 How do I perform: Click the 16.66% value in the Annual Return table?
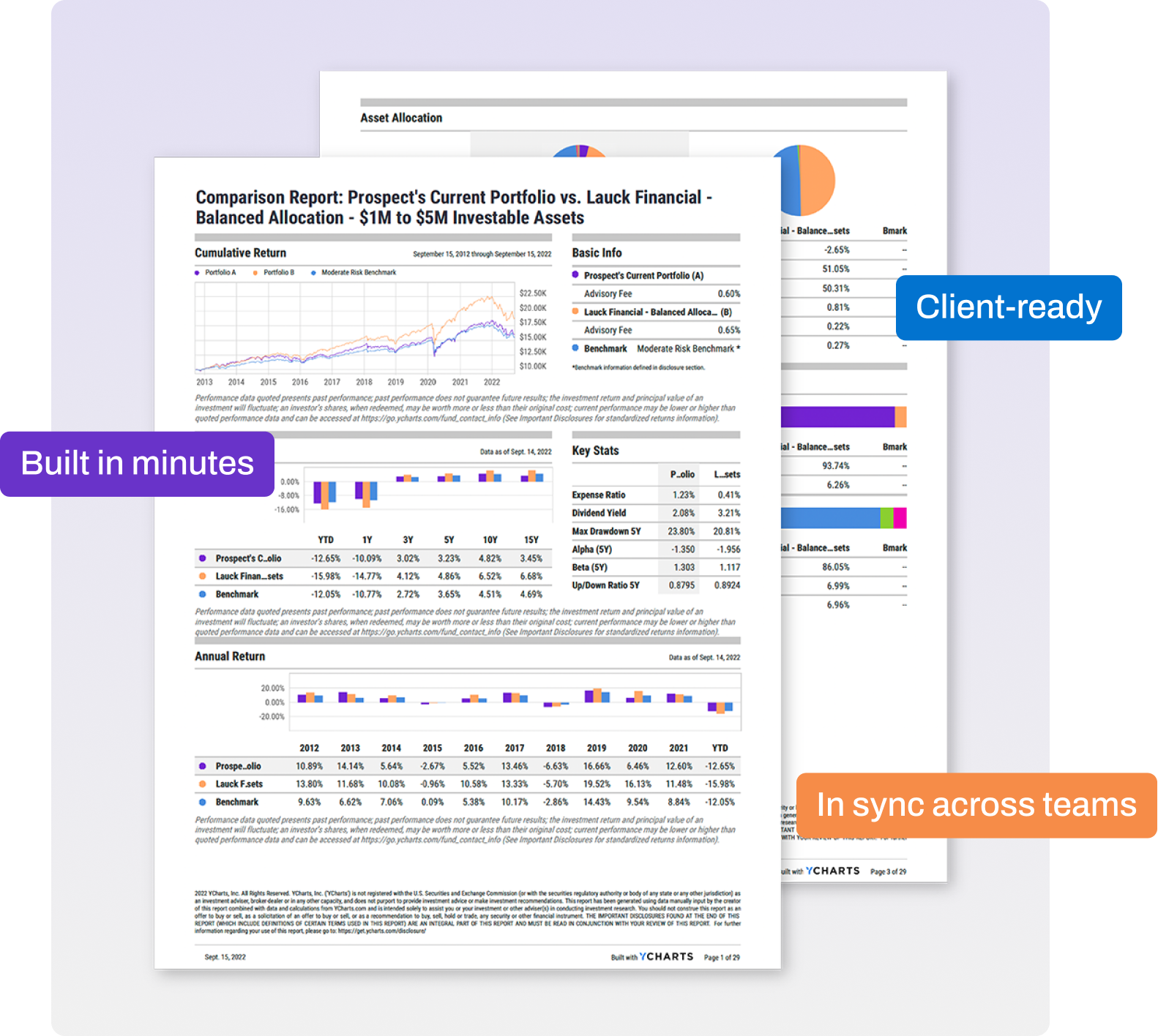pyautogui.click(x=597, y=767)
